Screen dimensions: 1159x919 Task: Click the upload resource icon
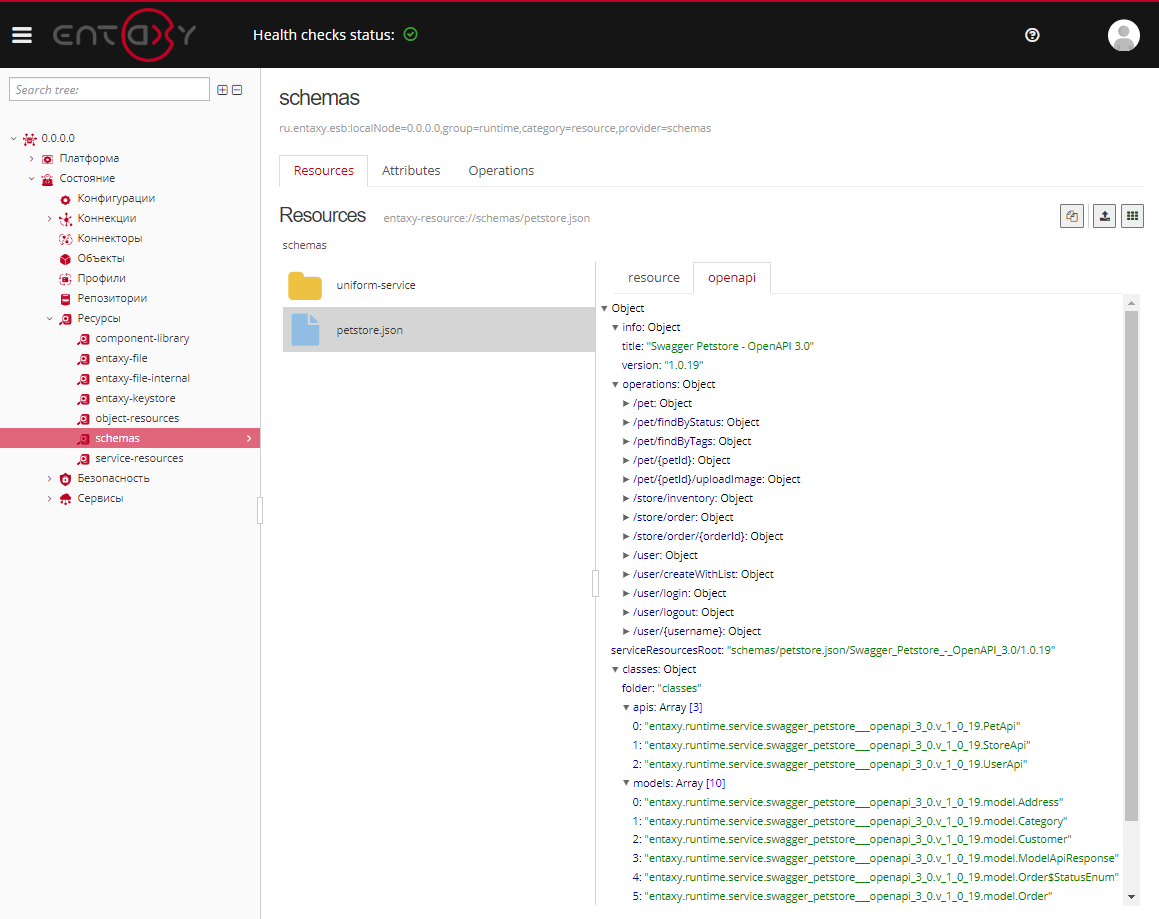(x=1104, y=215)
